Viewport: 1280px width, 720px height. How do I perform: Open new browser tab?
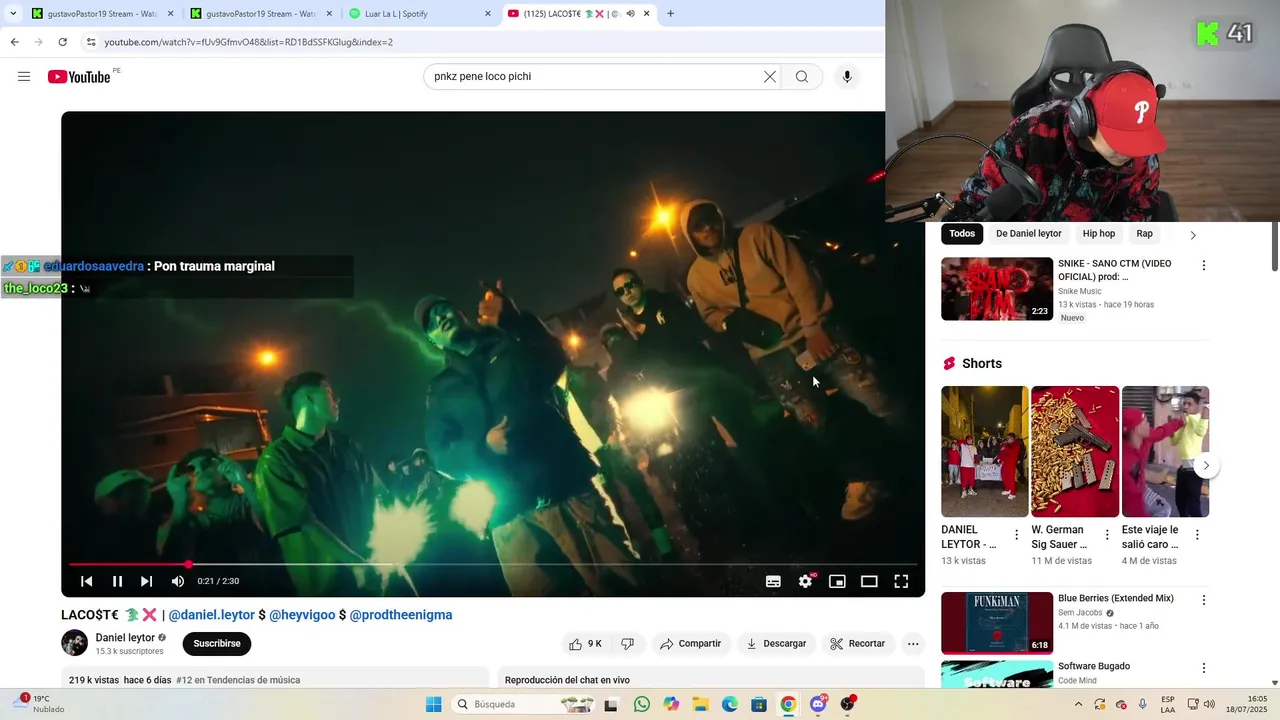(x=670, y=14)
